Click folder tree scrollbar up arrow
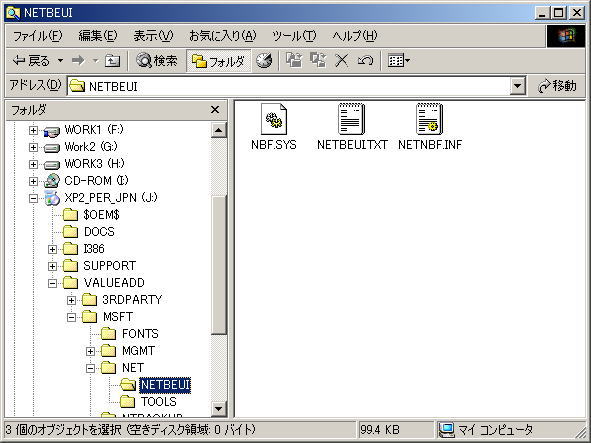 click(219, 130)
